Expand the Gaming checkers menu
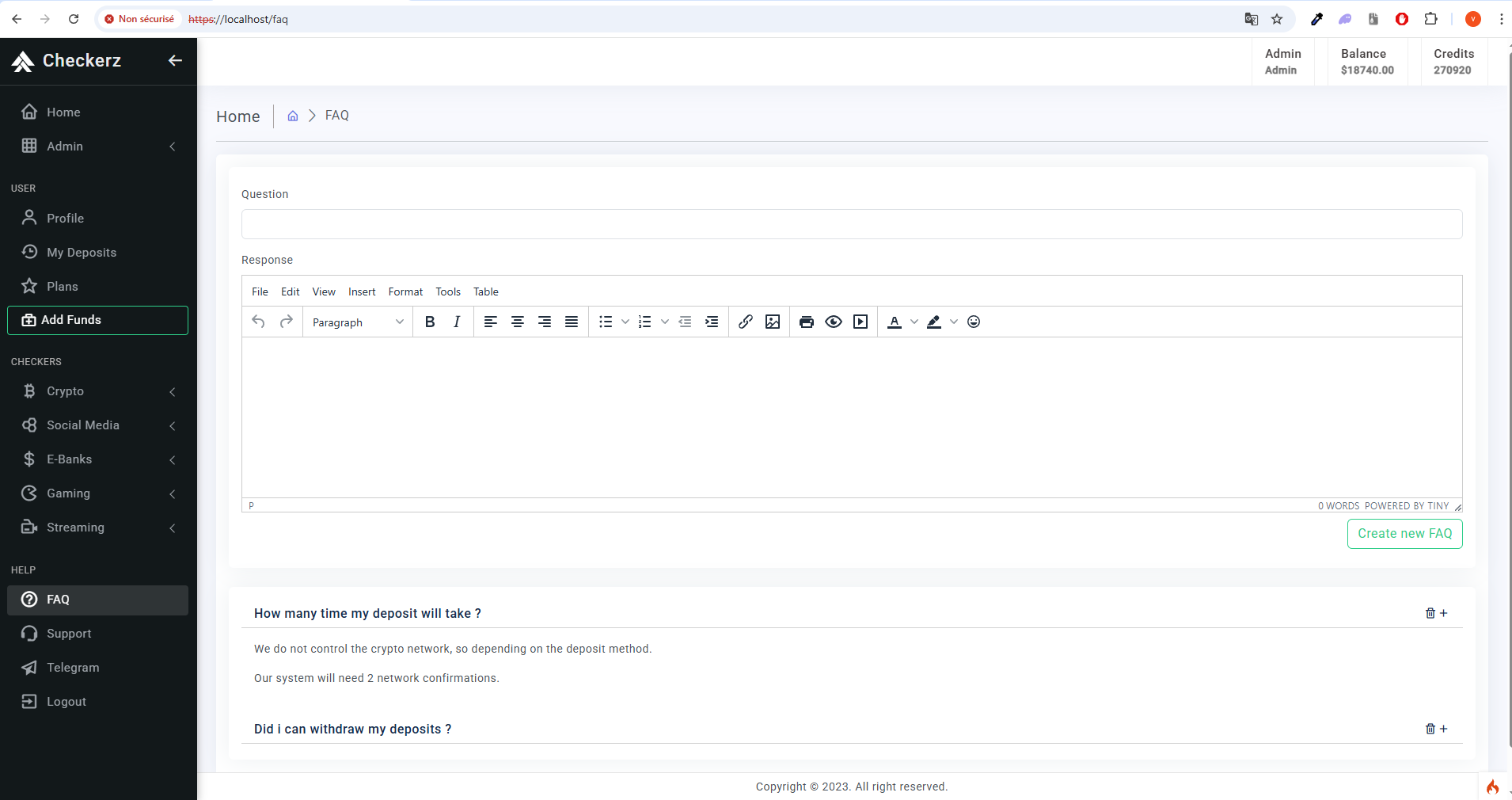Screen dimensions: 1512x800 tap(98, 493)
